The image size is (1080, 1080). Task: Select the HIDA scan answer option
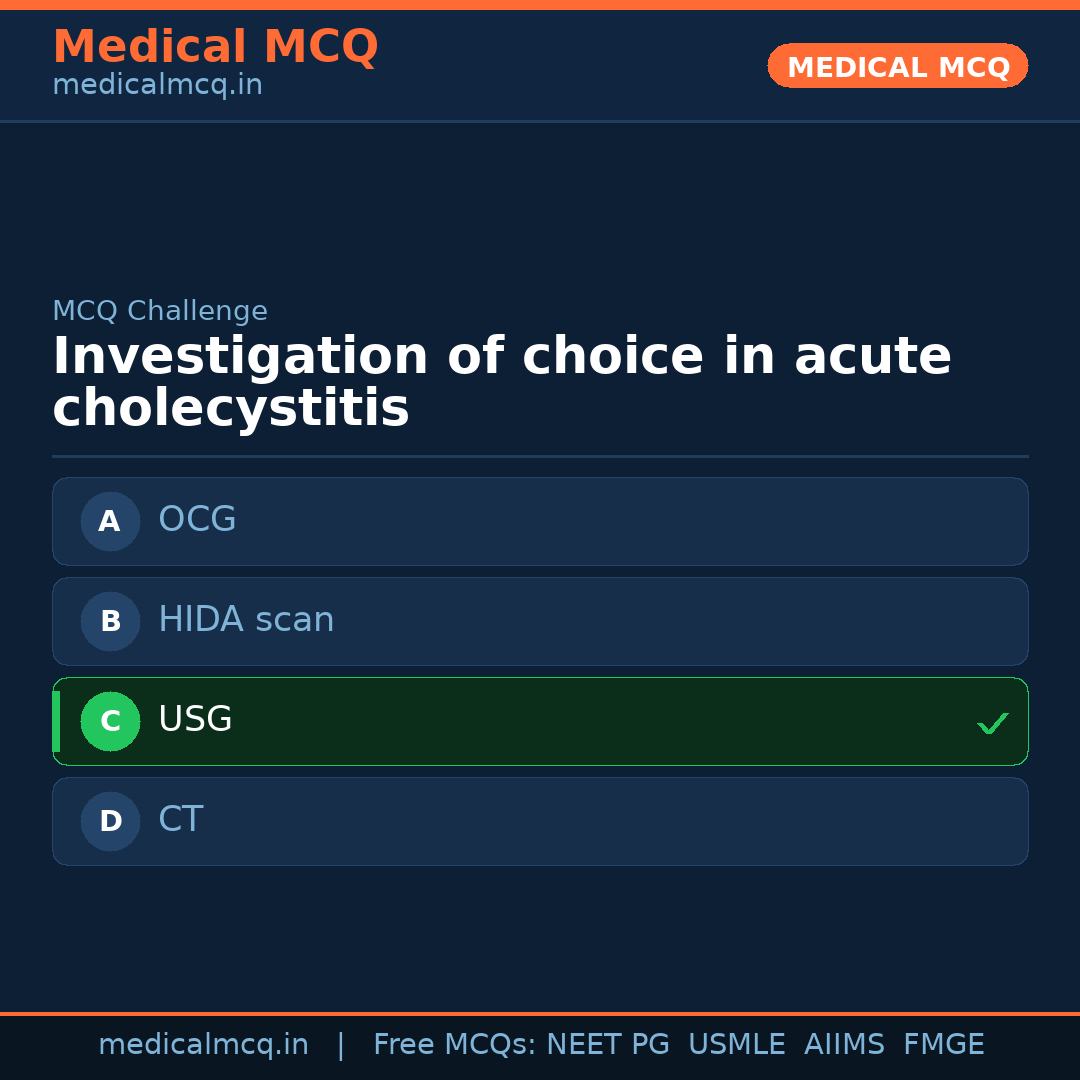pyautogui.click(x=540, y=621)
